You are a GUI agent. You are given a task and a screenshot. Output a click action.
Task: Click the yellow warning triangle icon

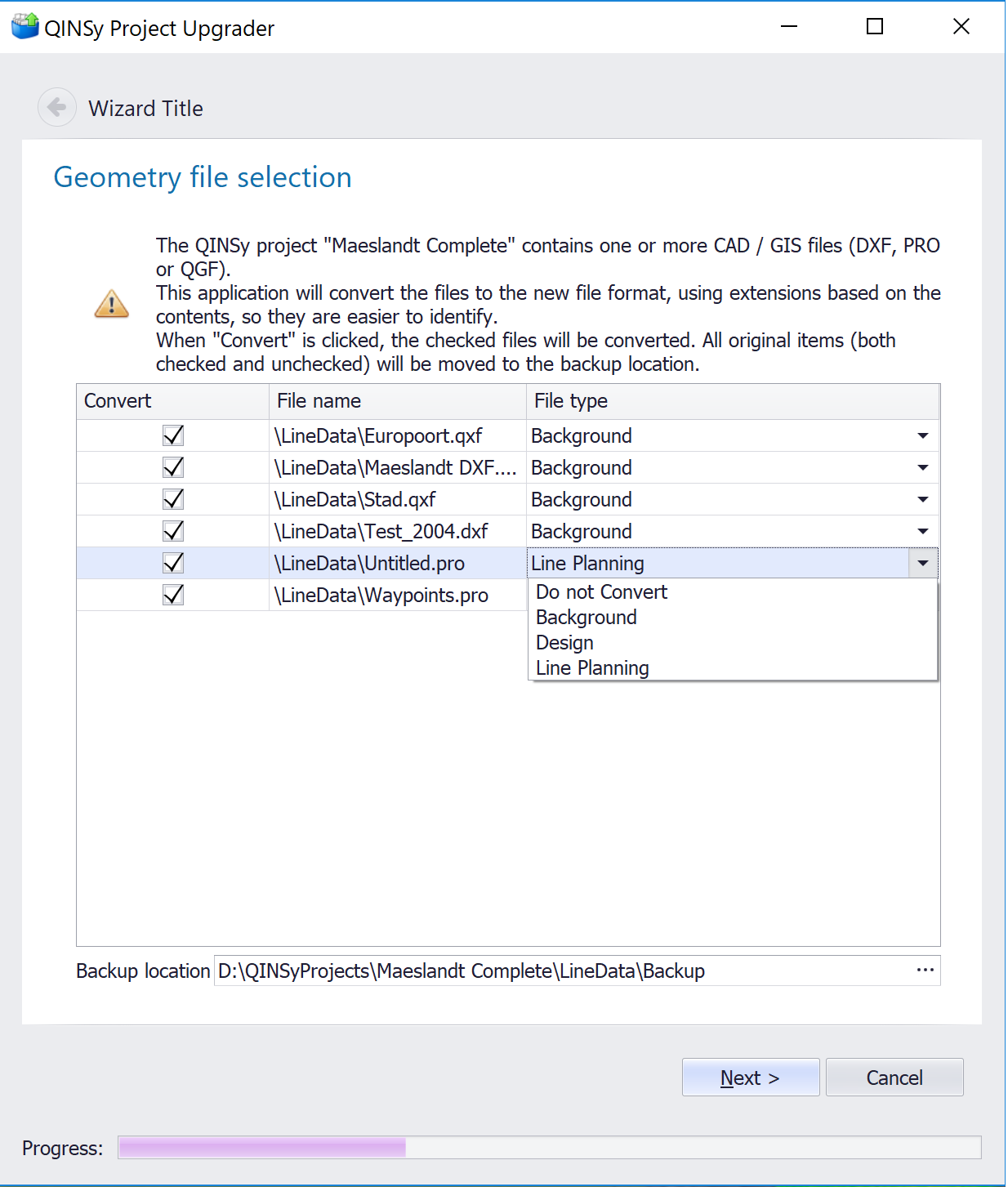112,304
